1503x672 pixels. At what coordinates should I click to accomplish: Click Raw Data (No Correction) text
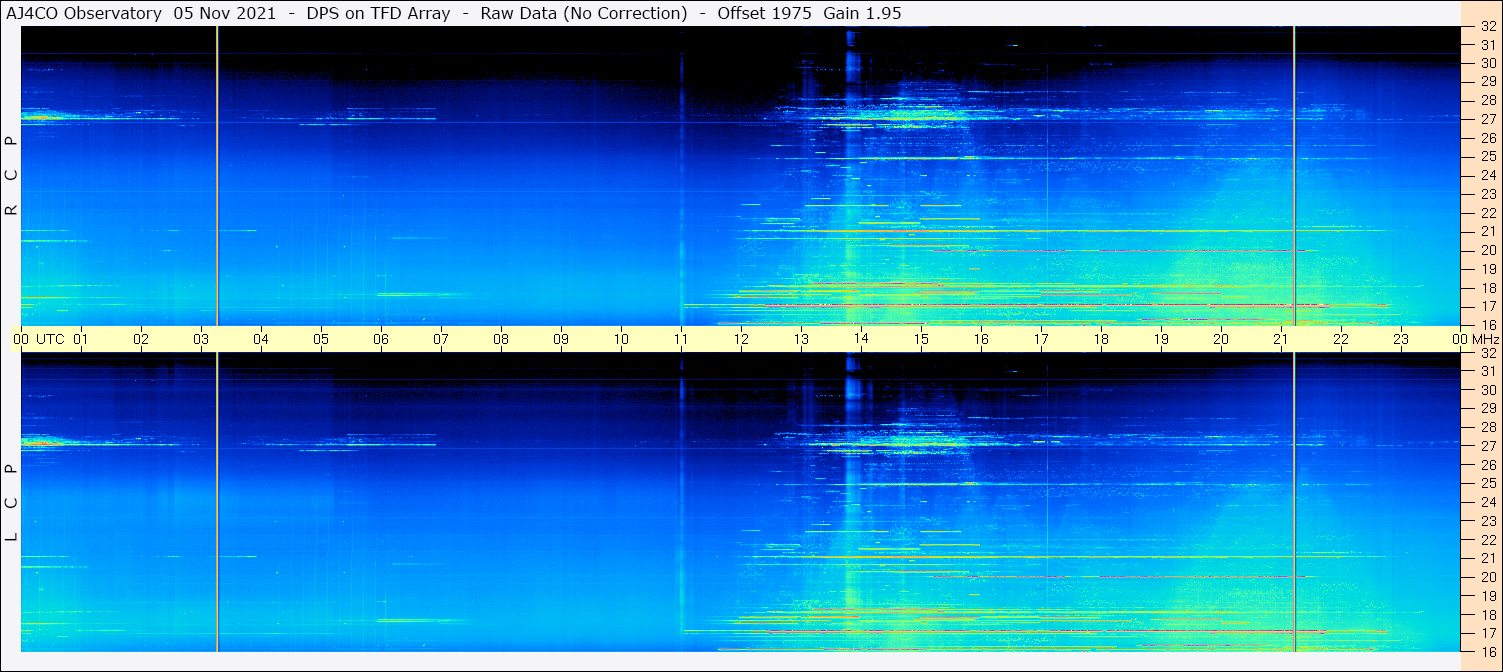click(x=584, y=14)
